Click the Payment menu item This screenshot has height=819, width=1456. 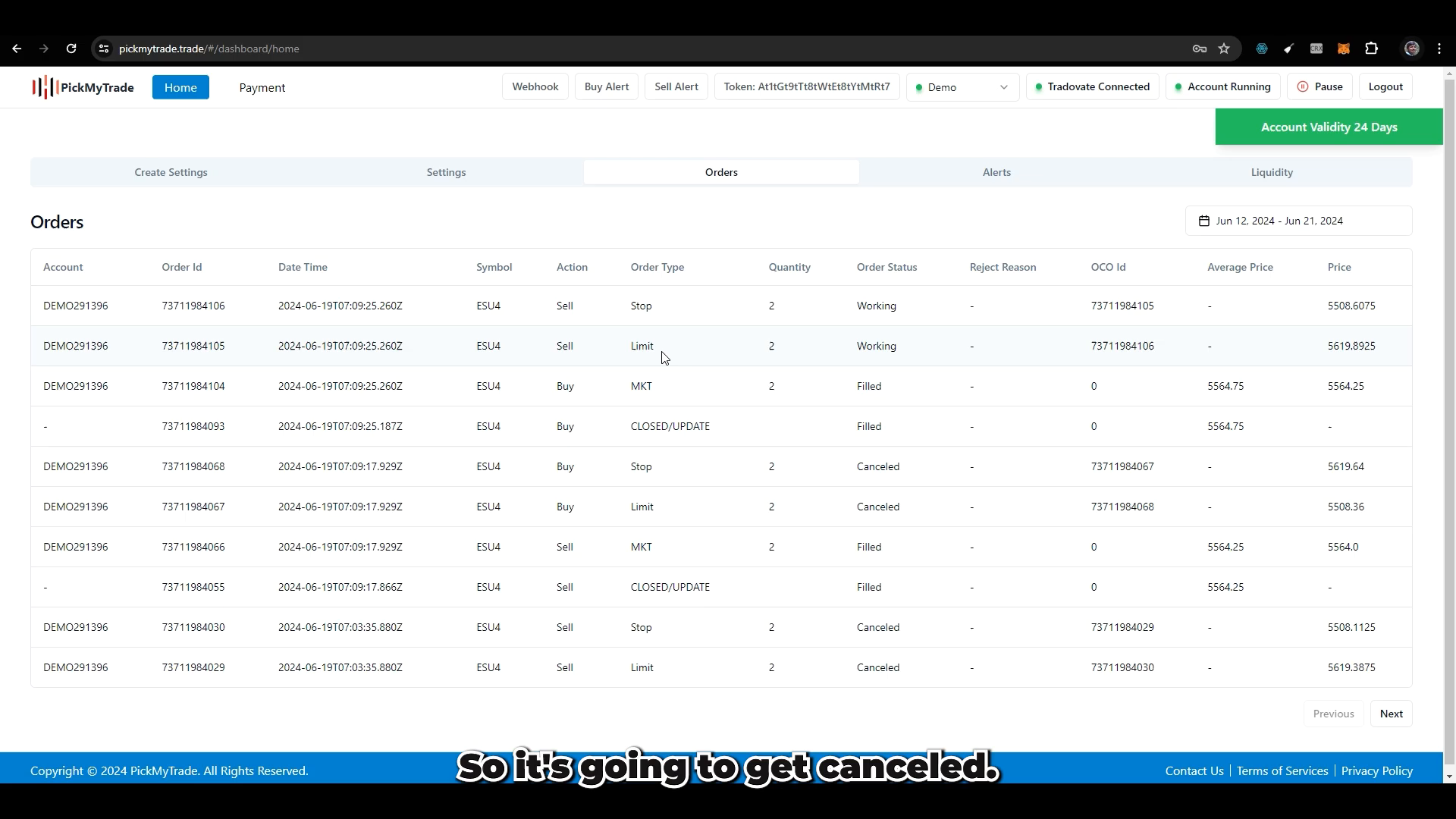(262, 87)
